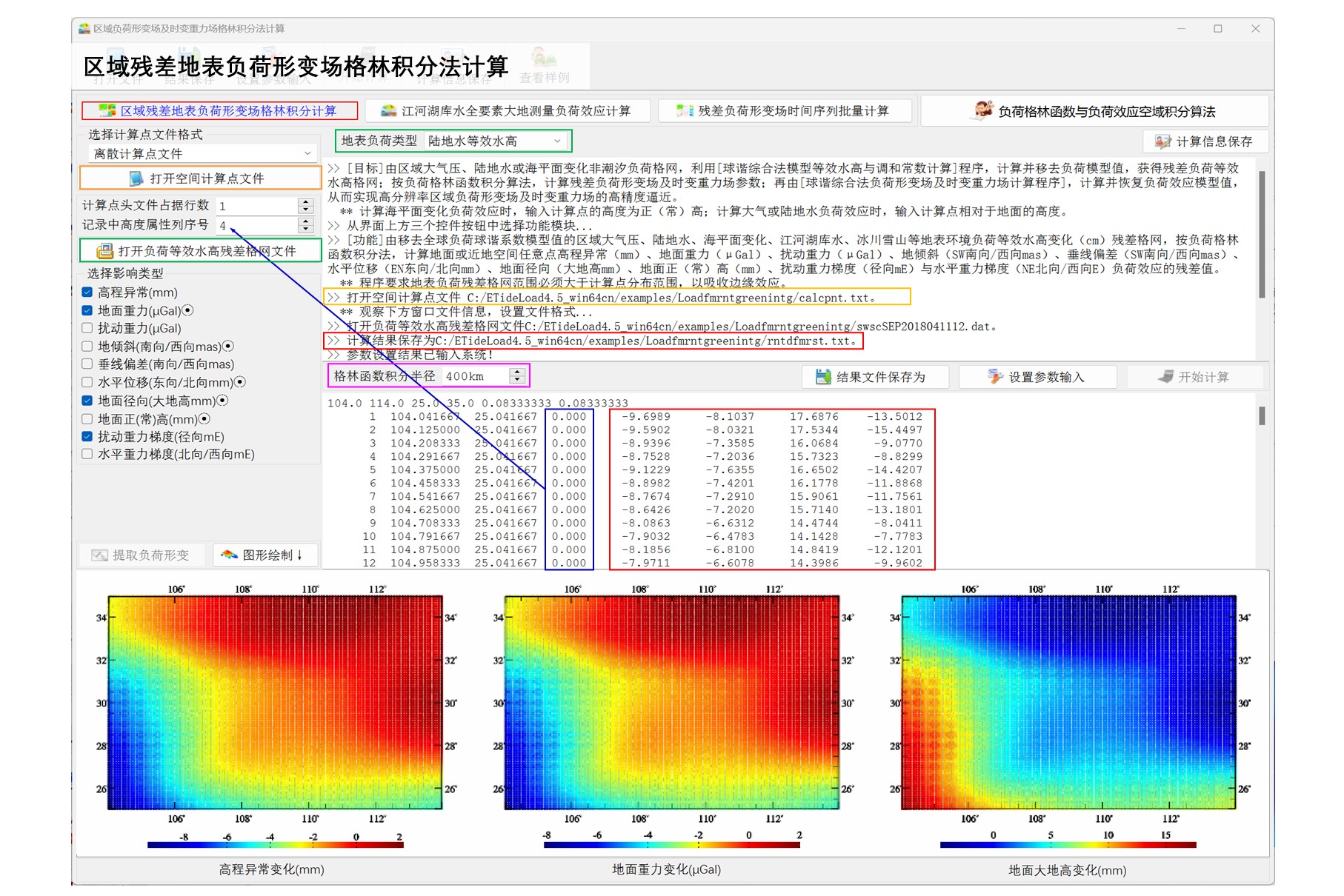Screen dimensions: 1344x896
Task: Click 地面大地高变化 map plot
Action: click(1068, 703)
